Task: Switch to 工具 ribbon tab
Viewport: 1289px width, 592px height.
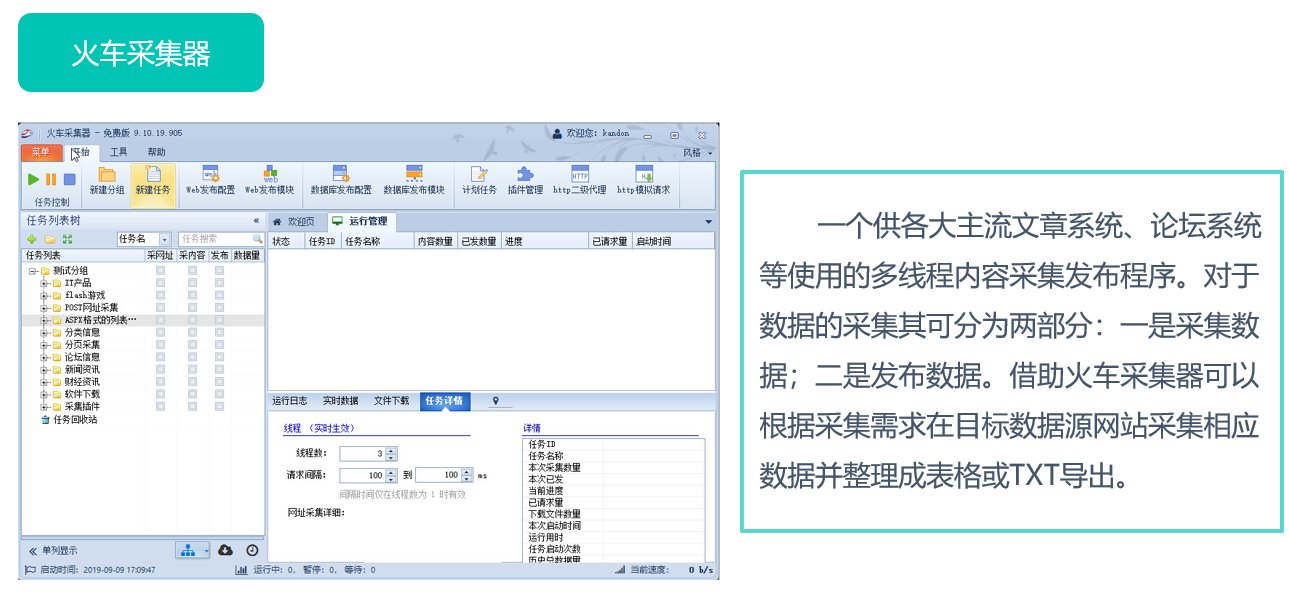Action: point(118,152)
